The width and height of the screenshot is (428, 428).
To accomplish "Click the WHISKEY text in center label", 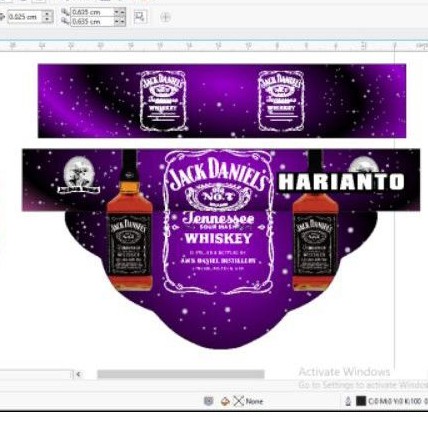I will pyautogui.click(x=219, y=239).
